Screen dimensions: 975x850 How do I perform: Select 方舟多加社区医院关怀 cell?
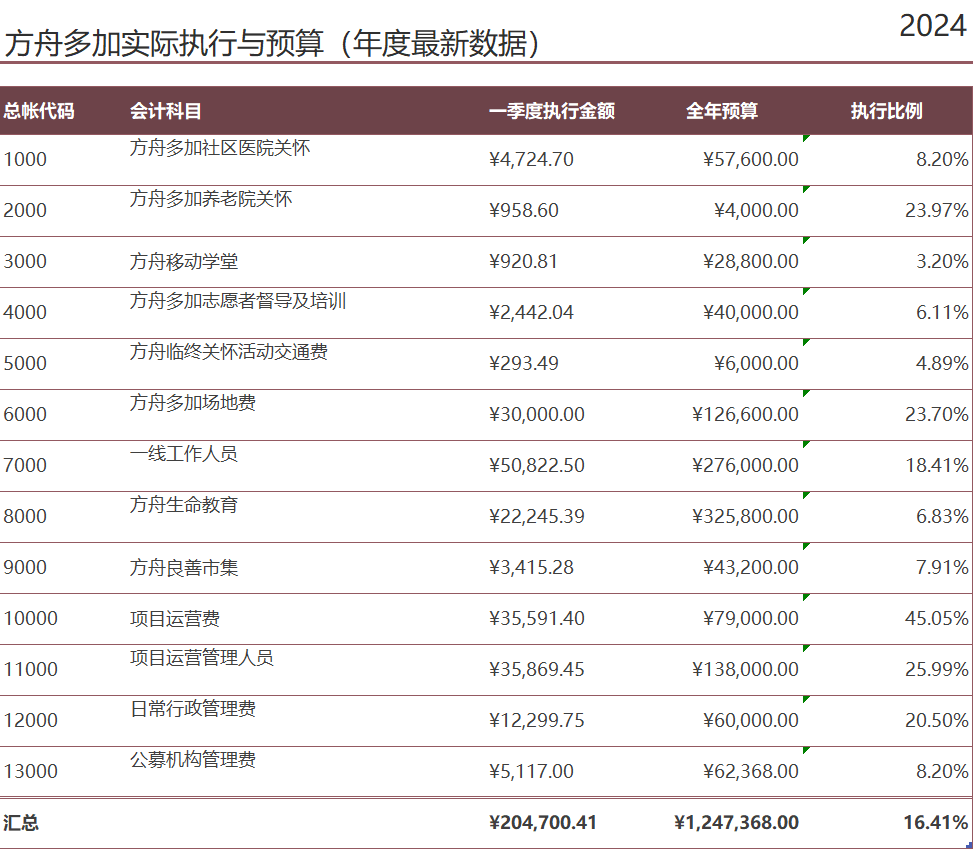click(x=219, y=148)
